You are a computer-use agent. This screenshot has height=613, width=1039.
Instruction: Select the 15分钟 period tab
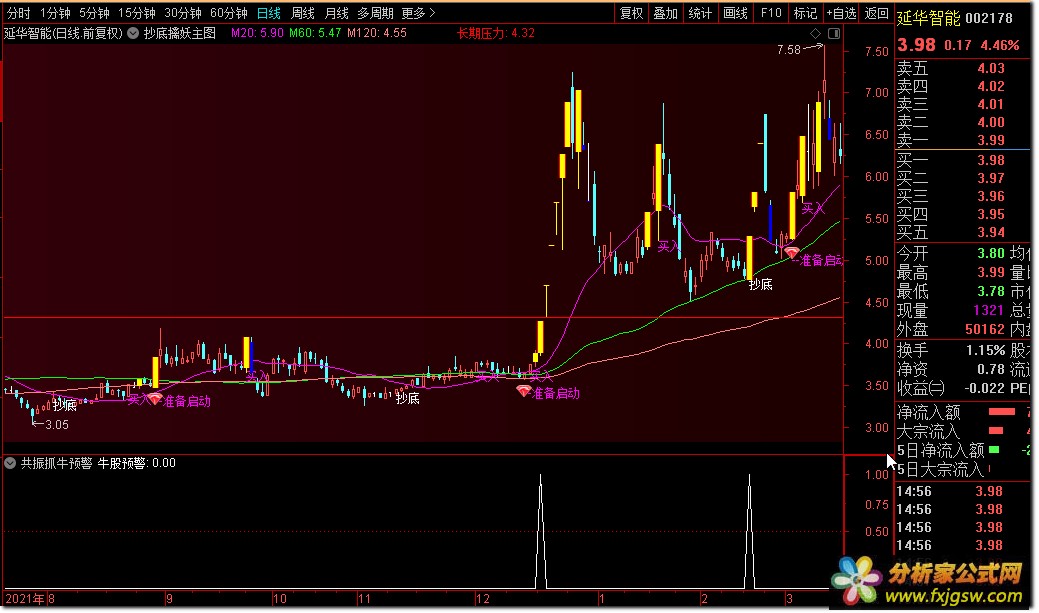(x=137, y=13)
